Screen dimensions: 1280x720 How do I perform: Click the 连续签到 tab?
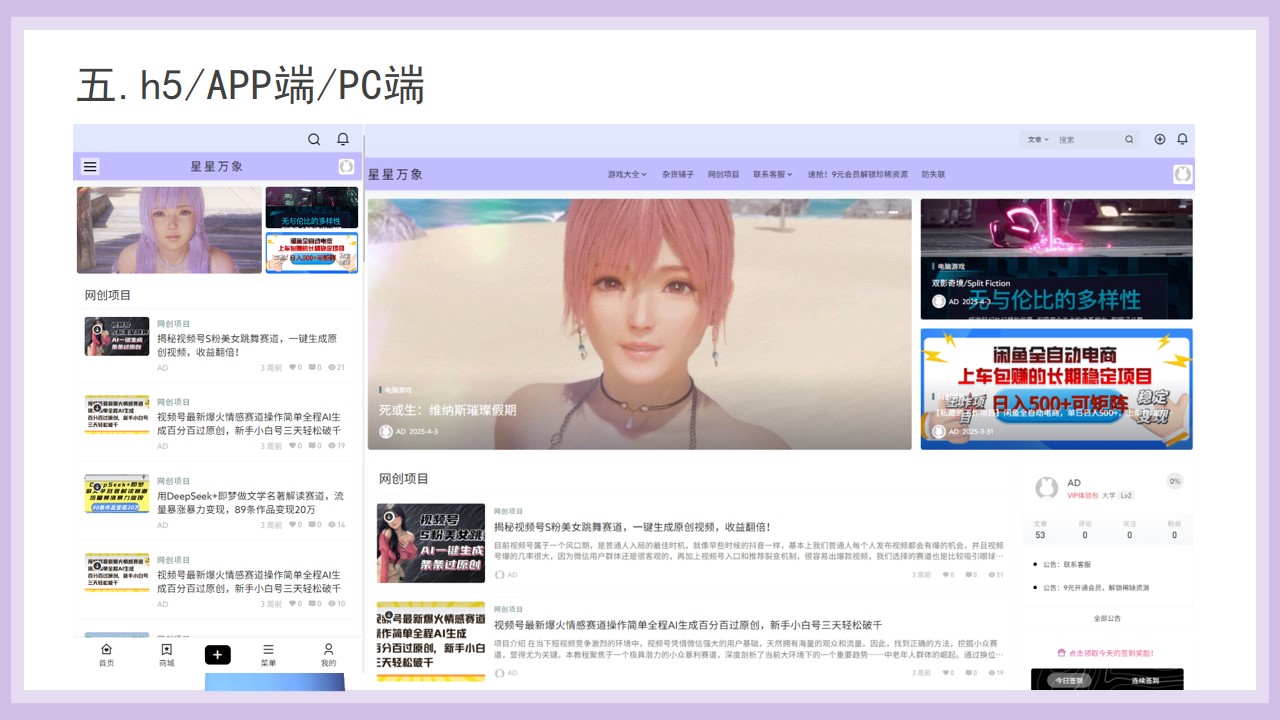pyautogui.click(x=1144, y=681)
